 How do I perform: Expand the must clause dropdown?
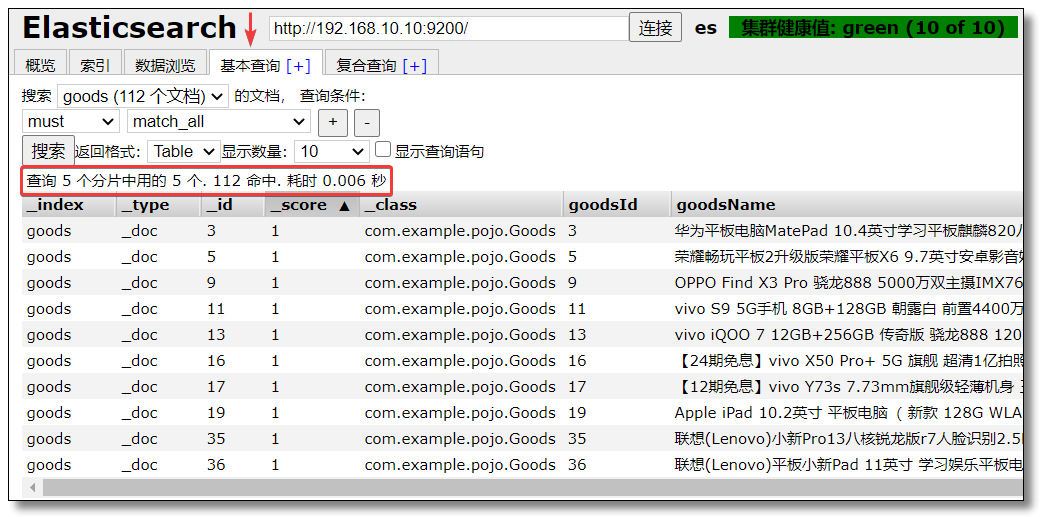click(x=70, y=121)
